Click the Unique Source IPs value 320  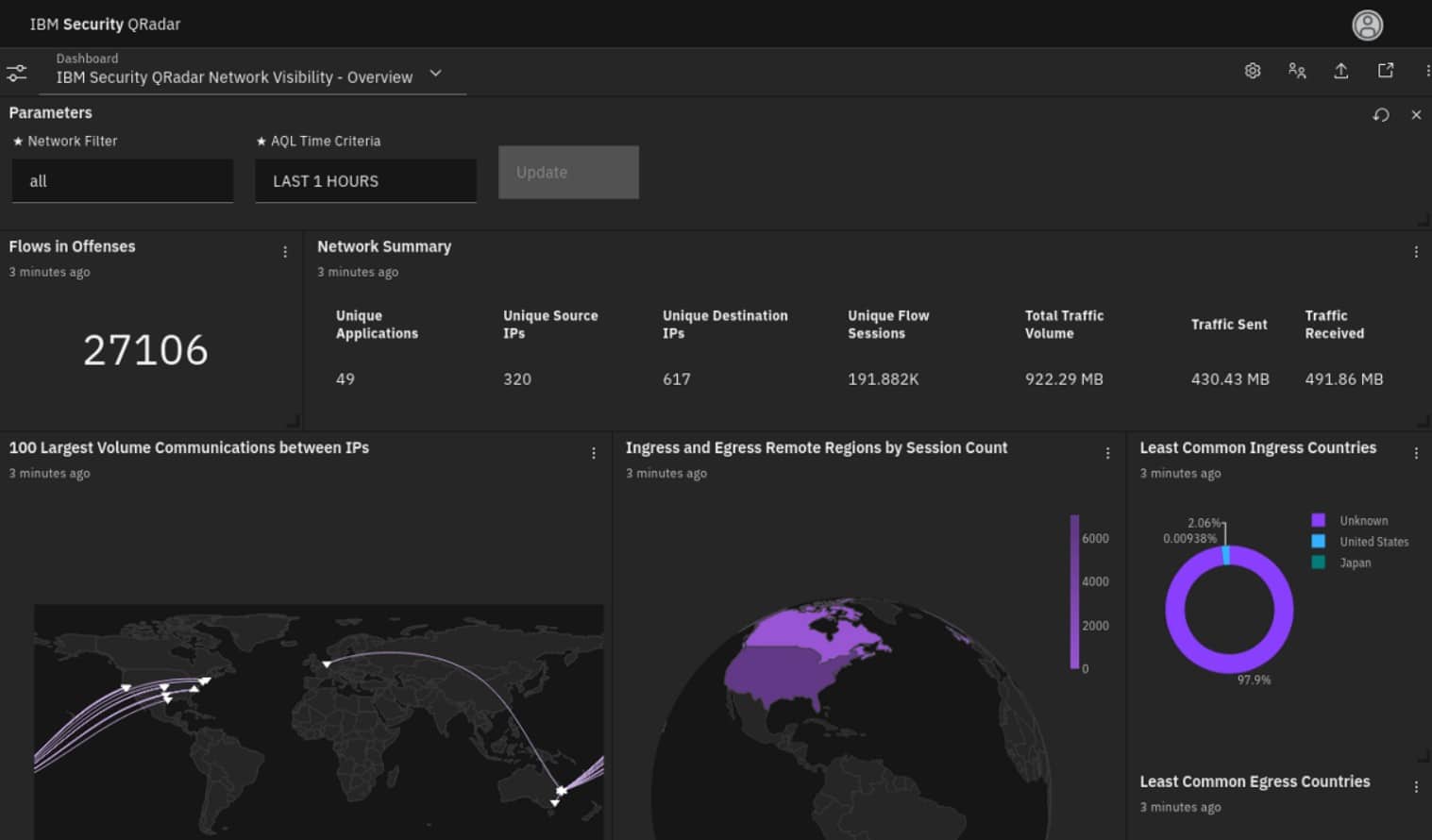[x=517, y=379]
